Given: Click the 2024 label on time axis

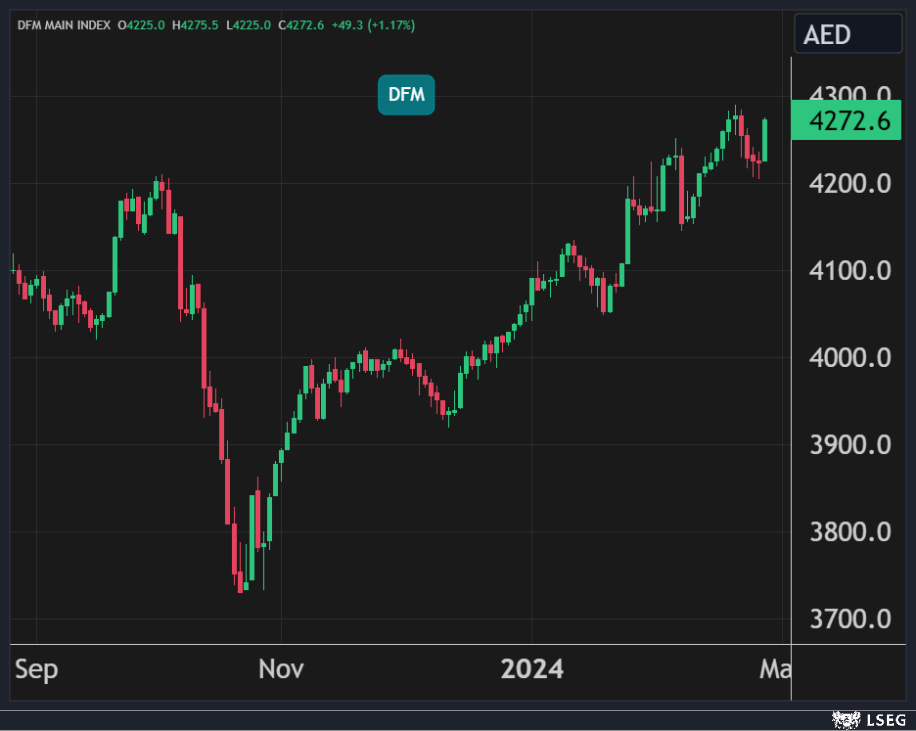Looking at the screenshot, I should click(x=531, y=669).
